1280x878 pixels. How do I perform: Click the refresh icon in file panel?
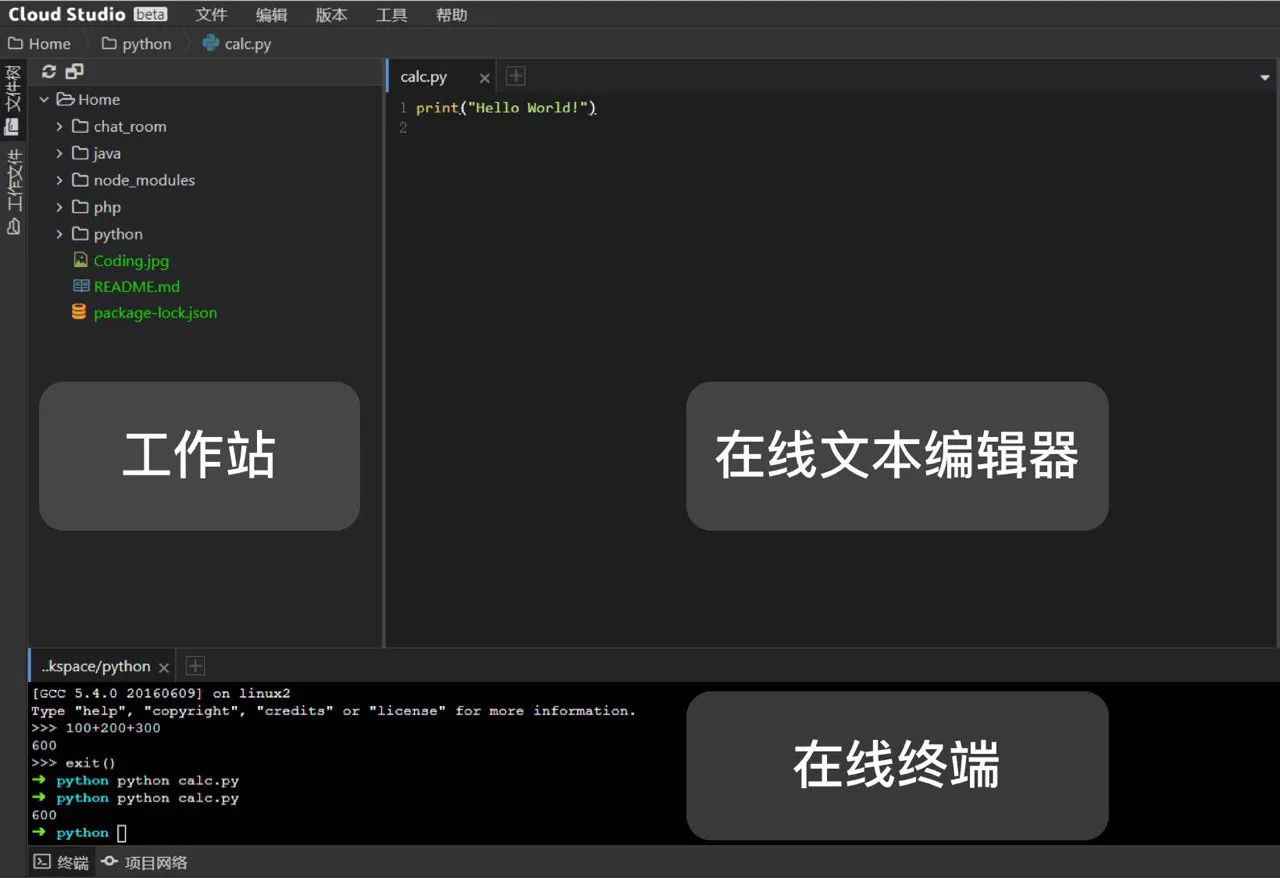click(x=49, y=72)
